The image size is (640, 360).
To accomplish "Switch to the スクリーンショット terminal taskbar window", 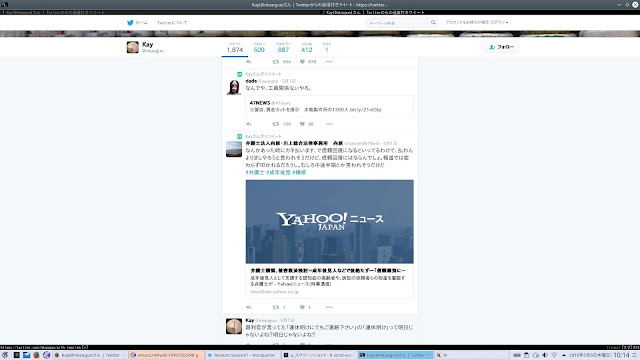I will click(x=319, y=355).
